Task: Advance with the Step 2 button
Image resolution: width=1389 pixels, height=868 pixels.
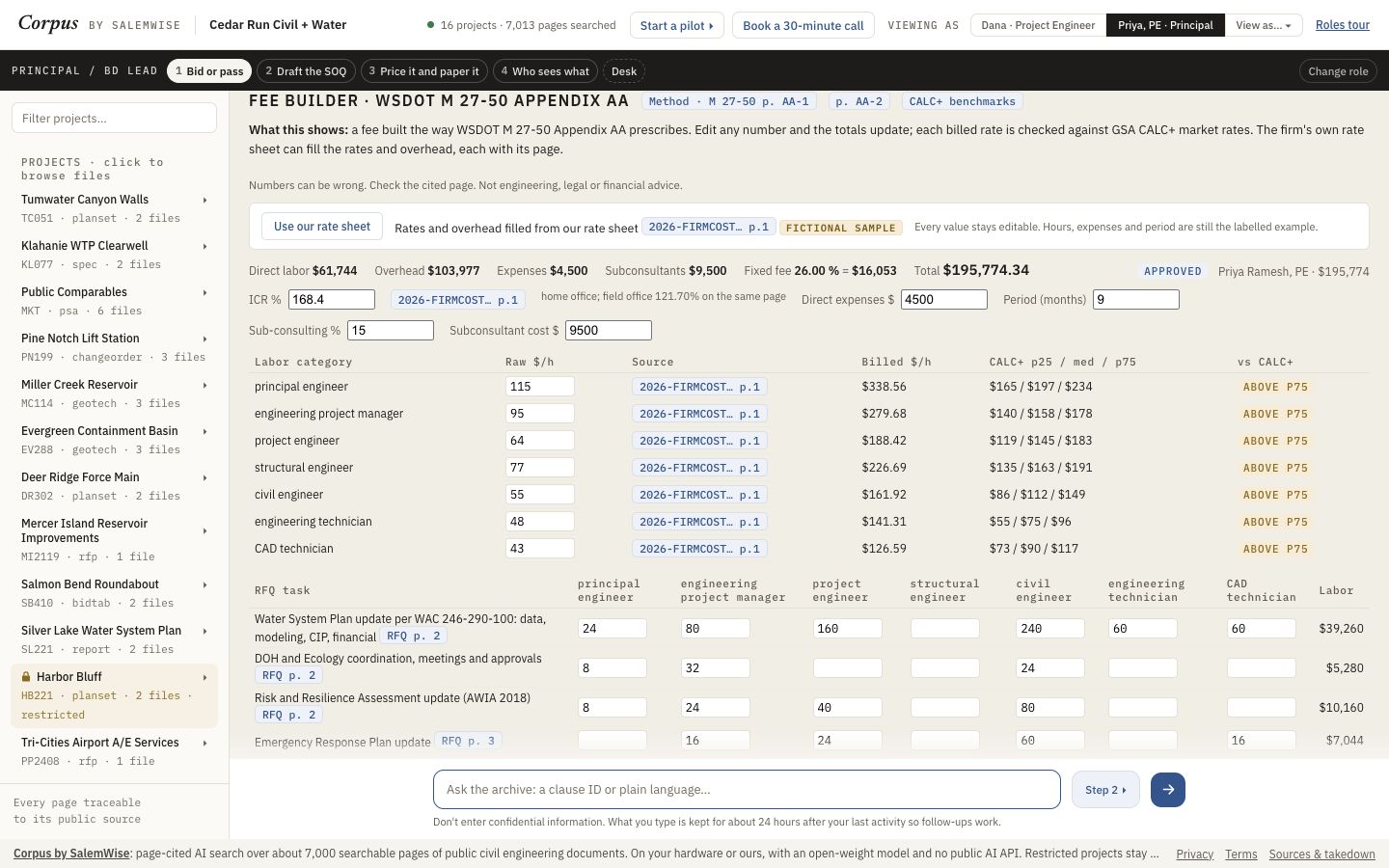Action: (x=1105, y=789)
